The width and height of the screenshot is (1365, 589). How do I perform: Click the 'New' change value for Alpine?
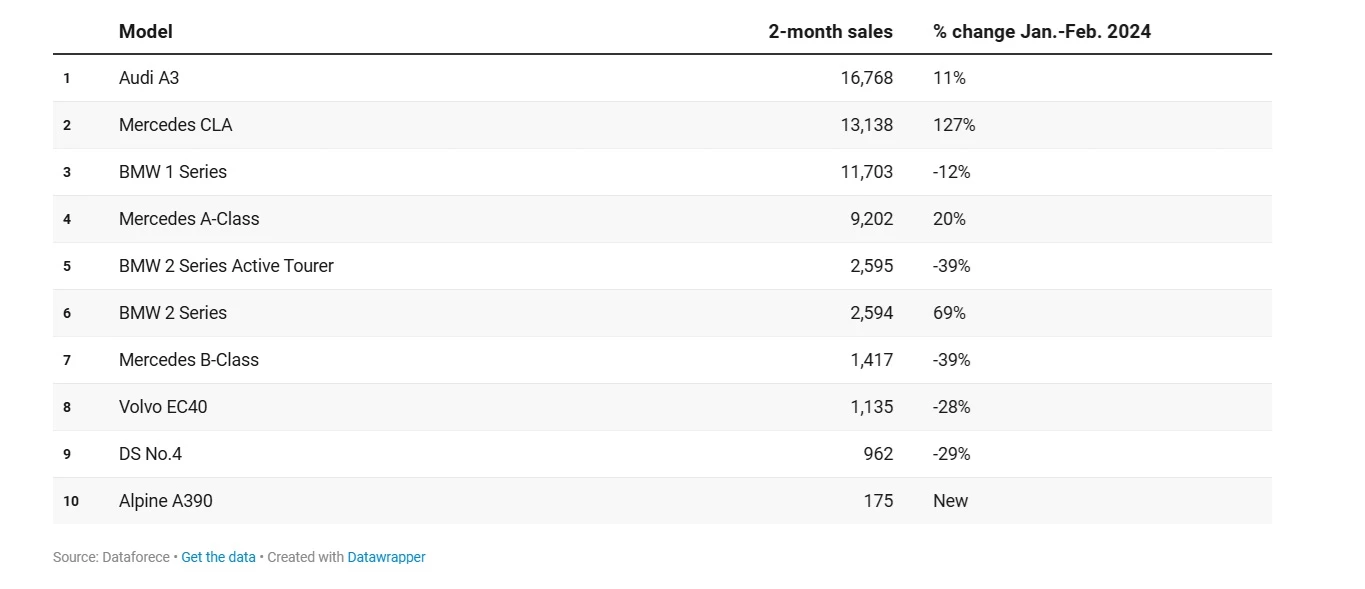point(950,500)
